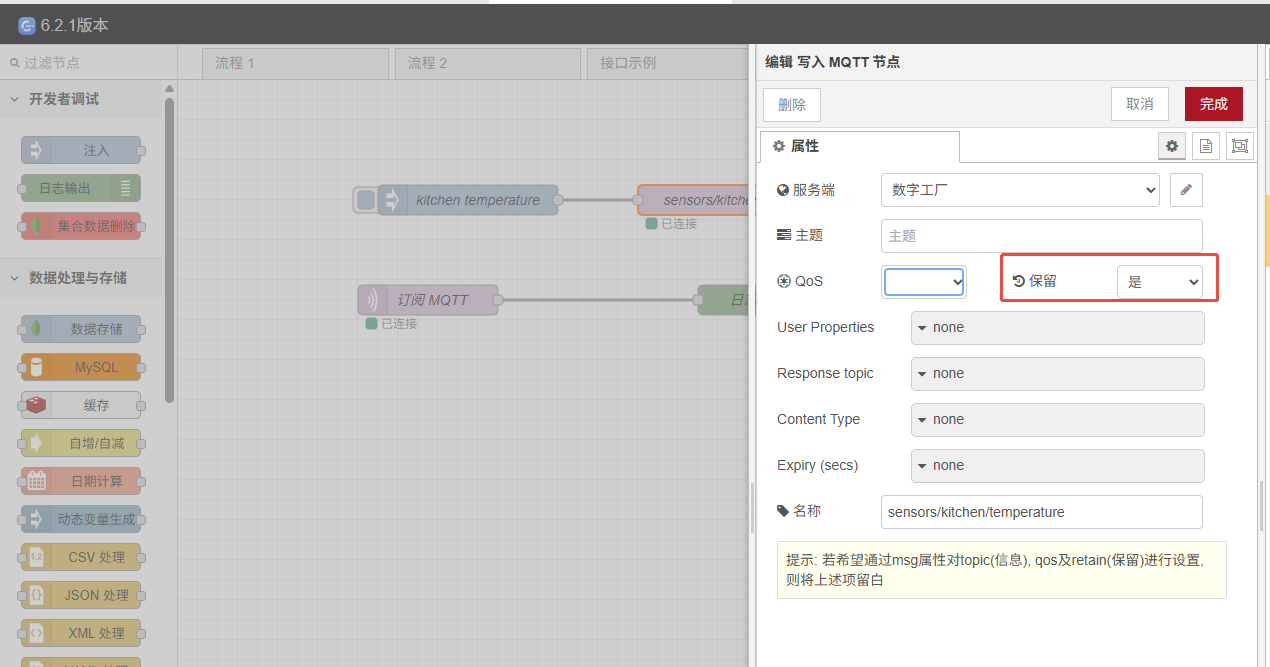The height and width of the screenshot is (667, 1270).
Task: Switch to the 流程 2 tab
Action: point(487,62)
